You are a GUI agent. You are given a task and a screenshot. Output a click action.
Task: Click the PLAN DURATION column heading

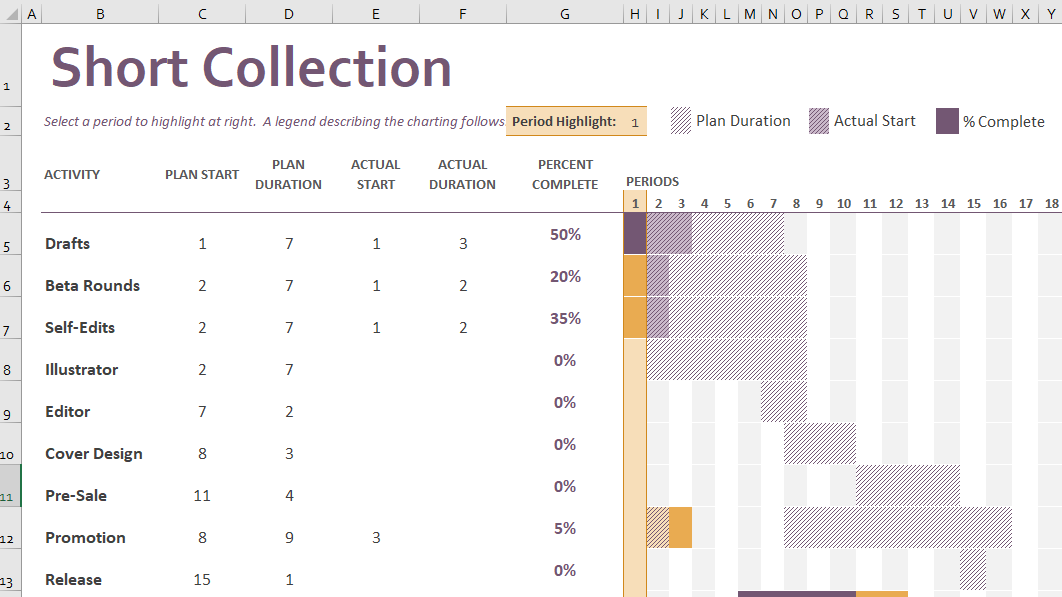pos(289,174)
